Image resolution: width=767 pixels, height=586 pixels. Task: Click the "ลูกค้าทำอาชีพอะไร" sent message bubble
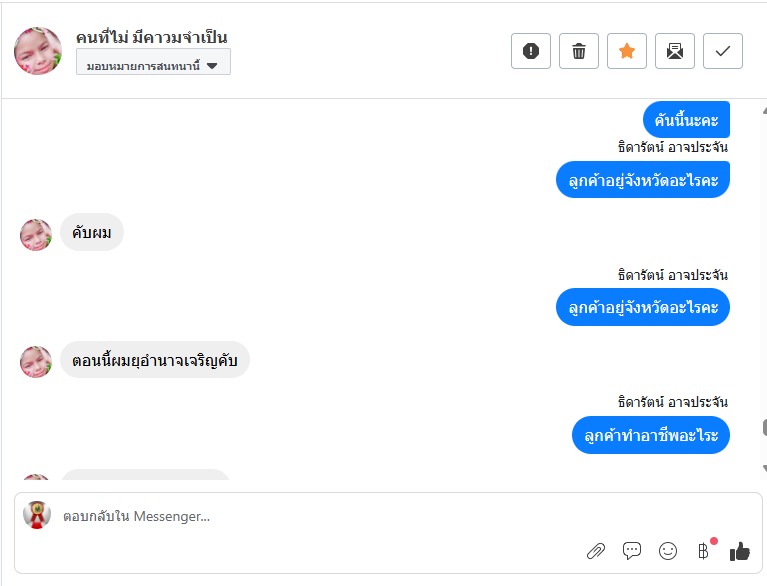(x=651, y=436)
